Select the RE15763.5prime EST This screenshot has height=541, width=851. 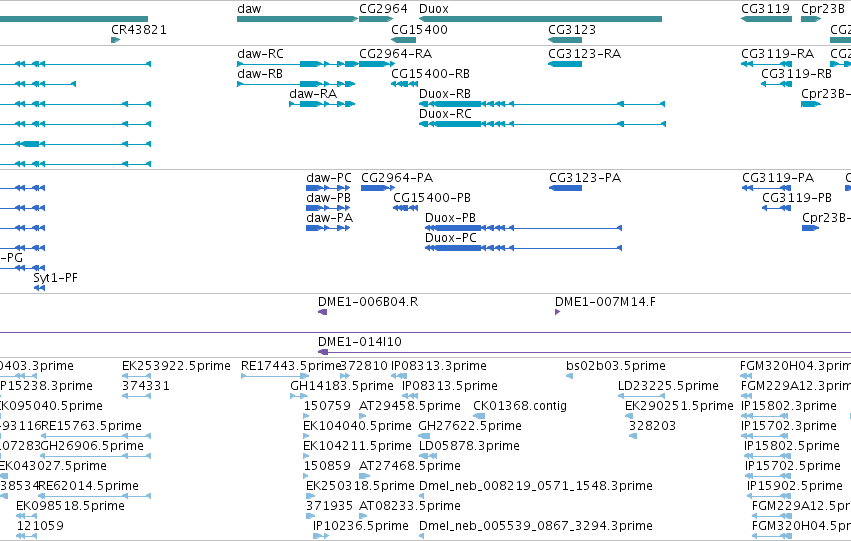tap(96, 436)
